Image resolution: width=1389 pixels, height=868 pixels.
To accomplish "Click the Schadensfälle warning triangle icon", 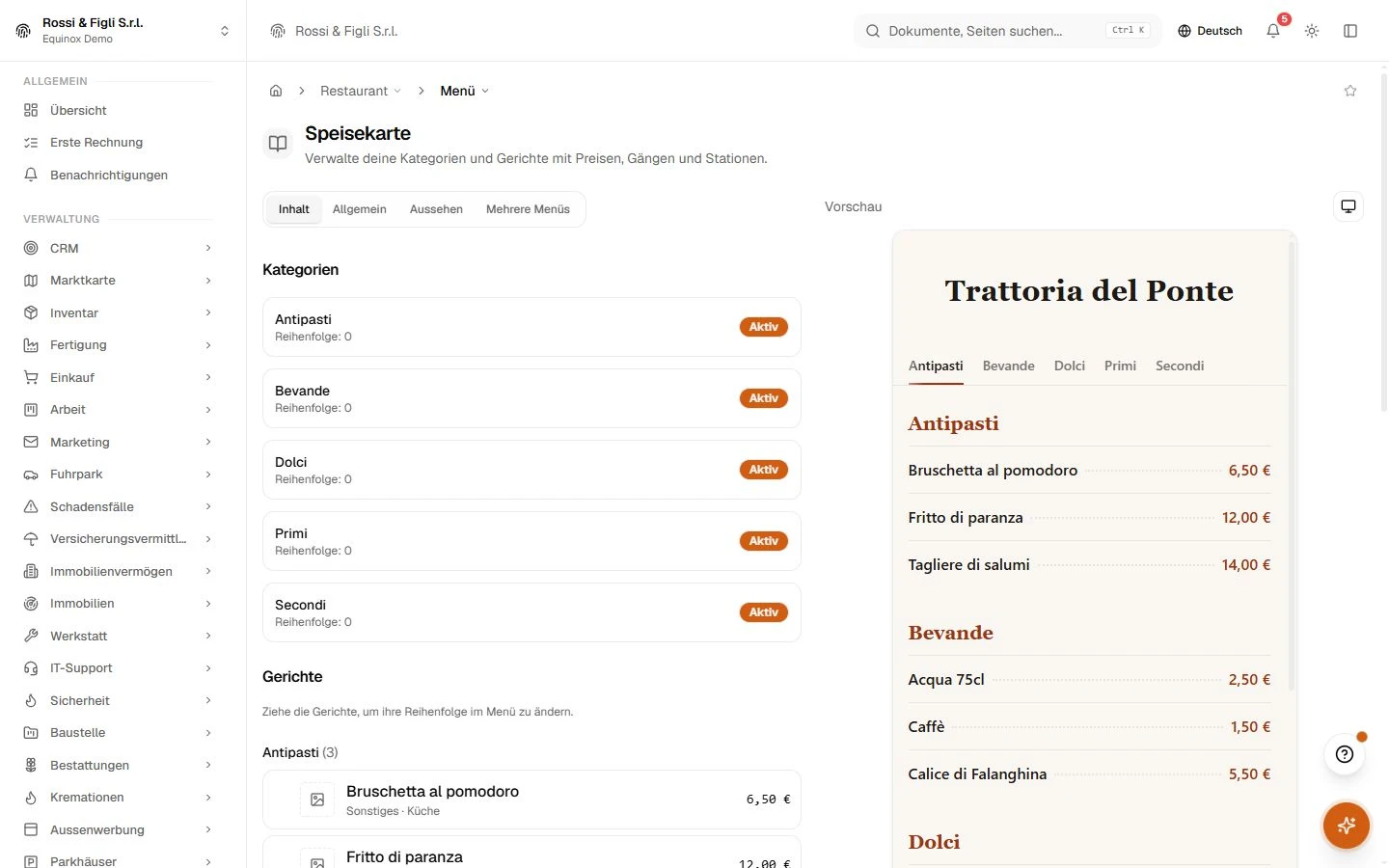I will click(x=31, y=506).
